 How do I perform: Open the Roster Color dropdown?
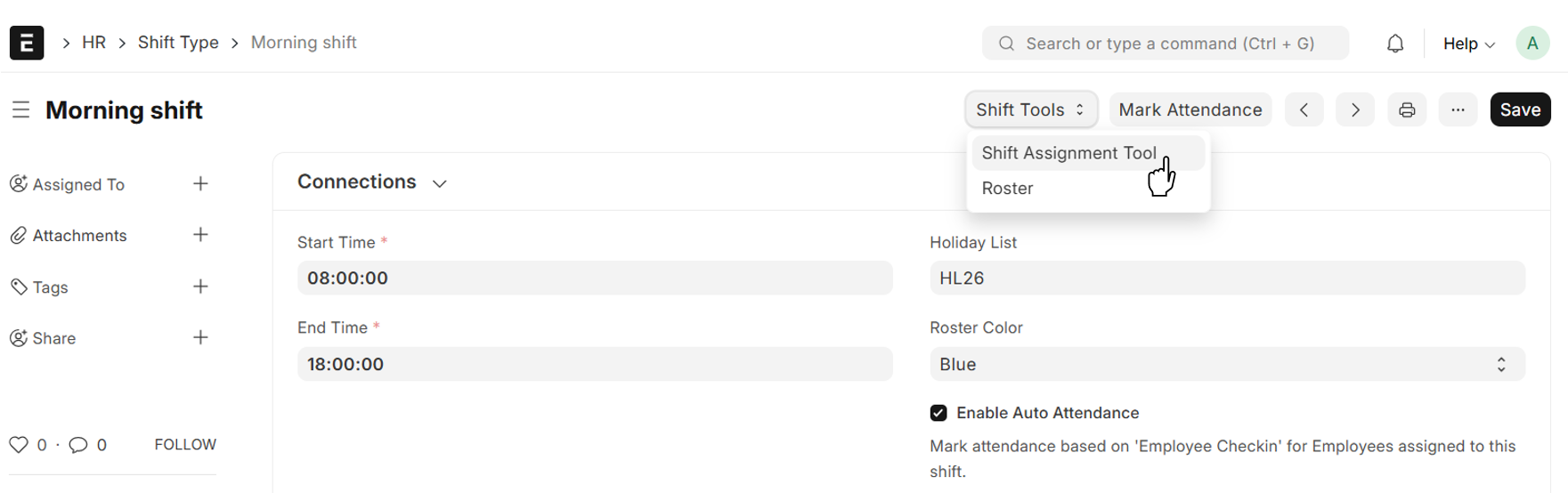[1226, 365]
